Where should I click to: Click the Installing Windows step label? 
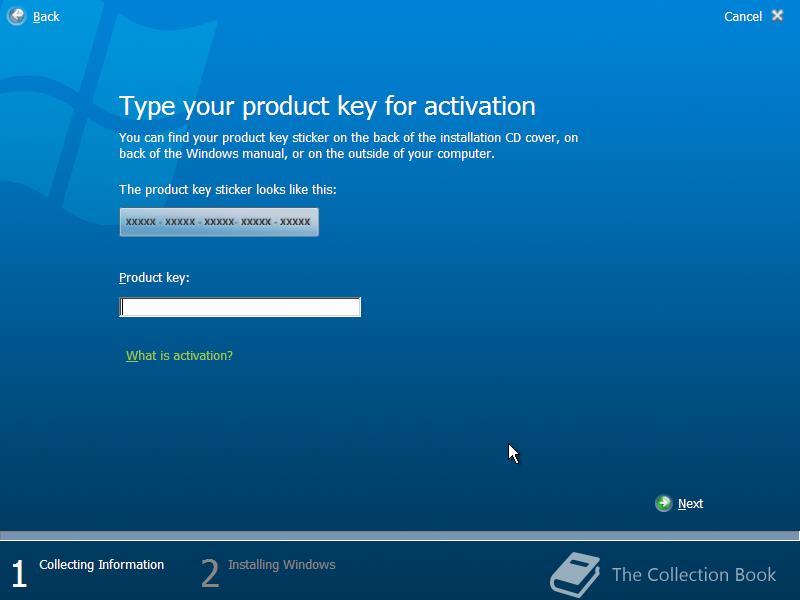[282, 565]
